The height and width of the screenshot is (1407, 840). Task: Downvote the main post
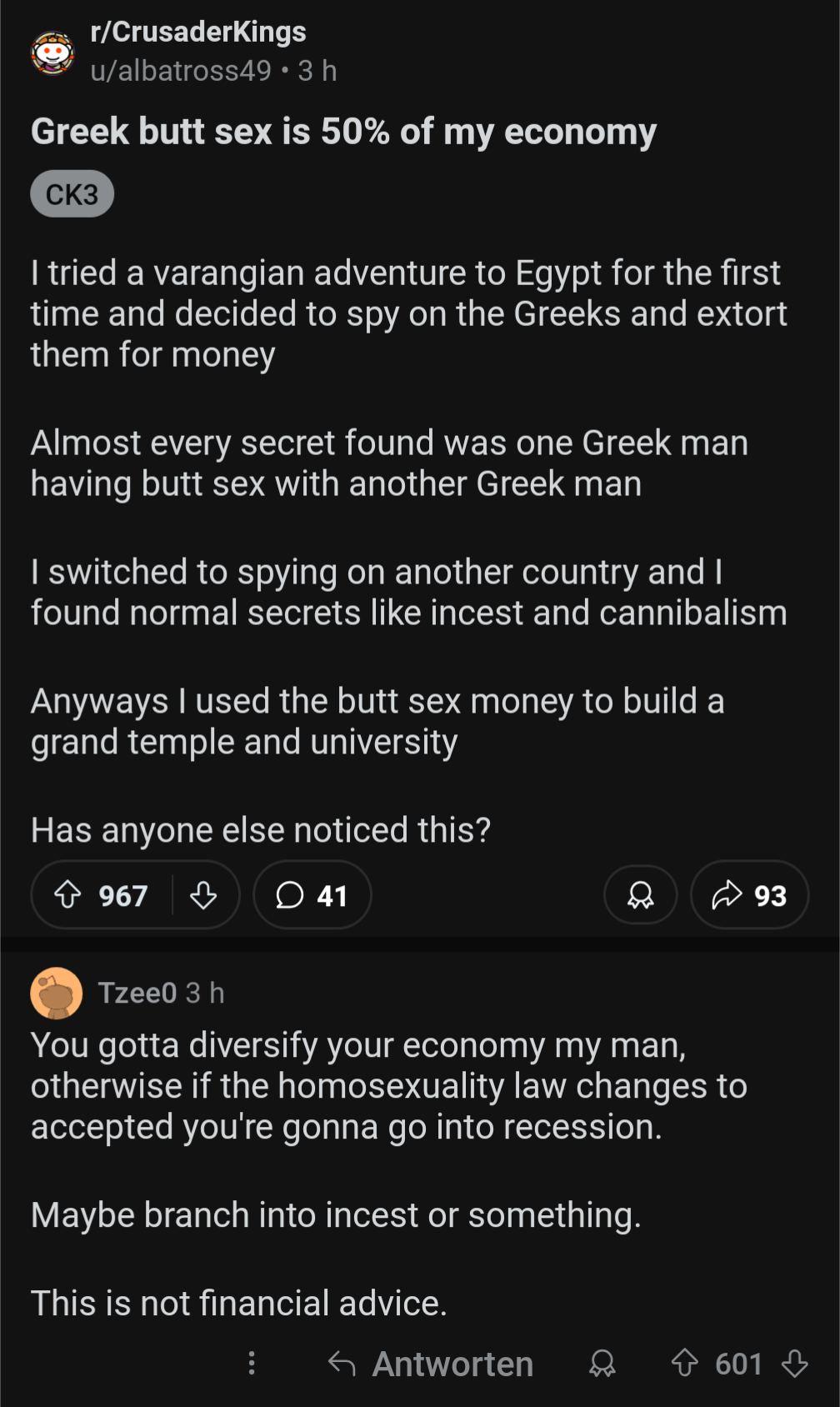click(x=203, y=895)
